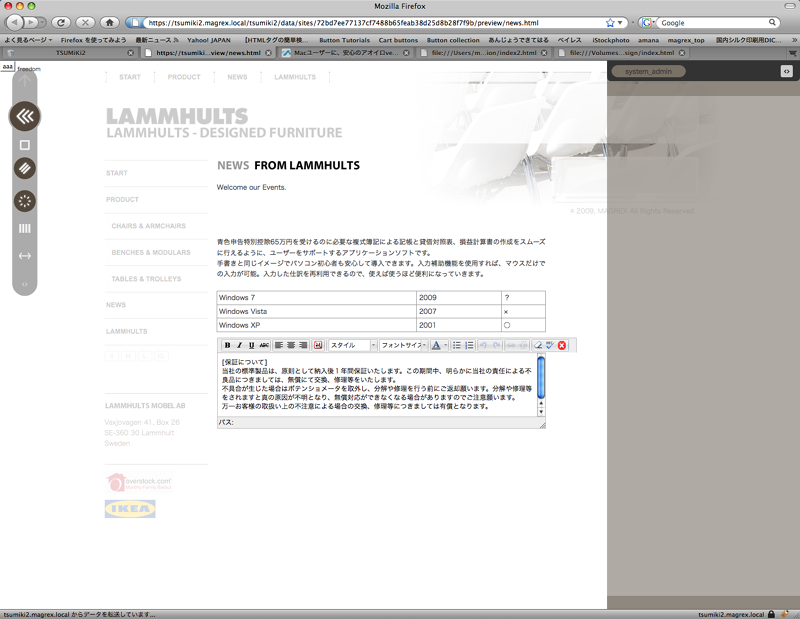
Task: Switch to the TSUMiKi2 browser tab
Action: [70, 53]
